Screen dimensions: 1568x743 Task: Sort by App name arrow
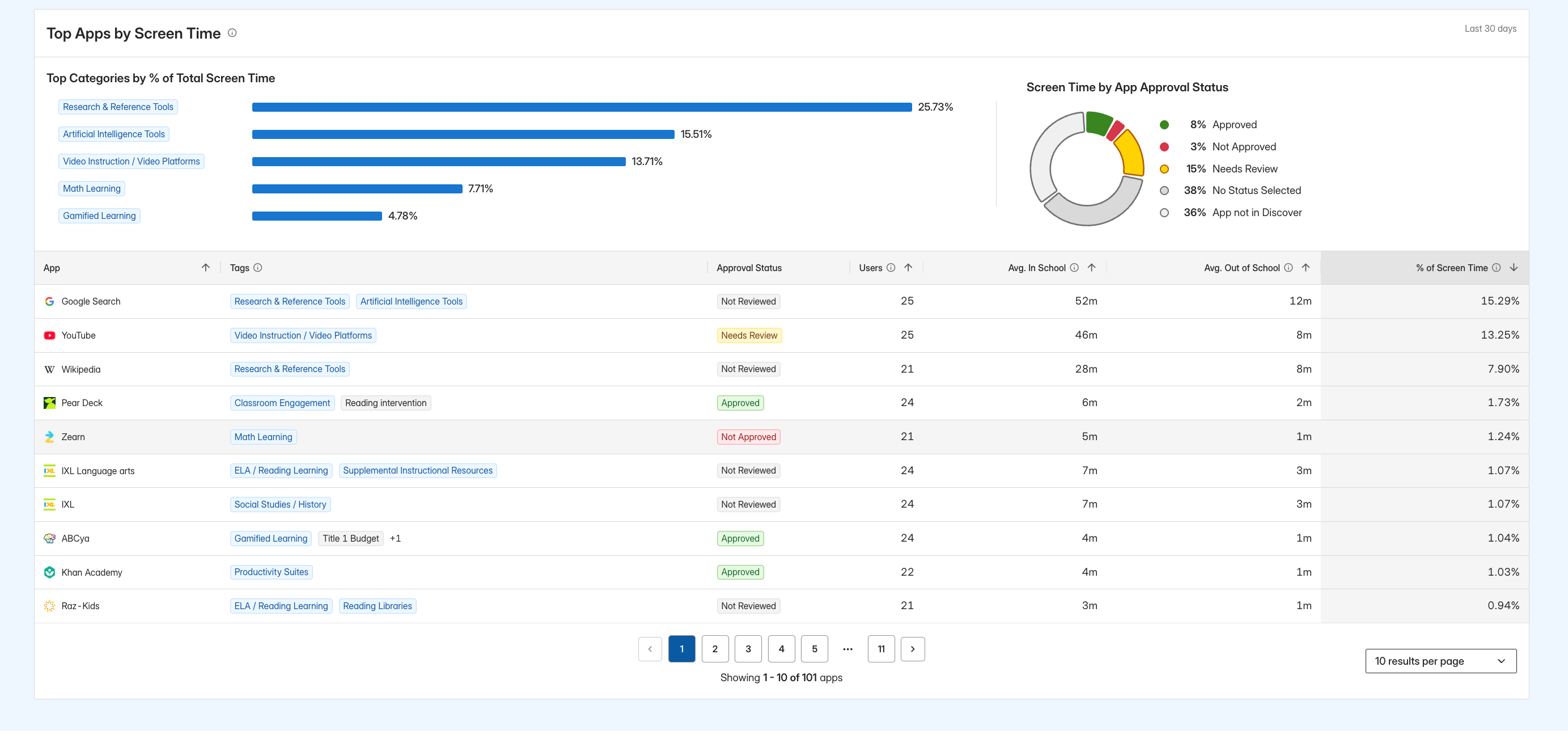point(206,267)
